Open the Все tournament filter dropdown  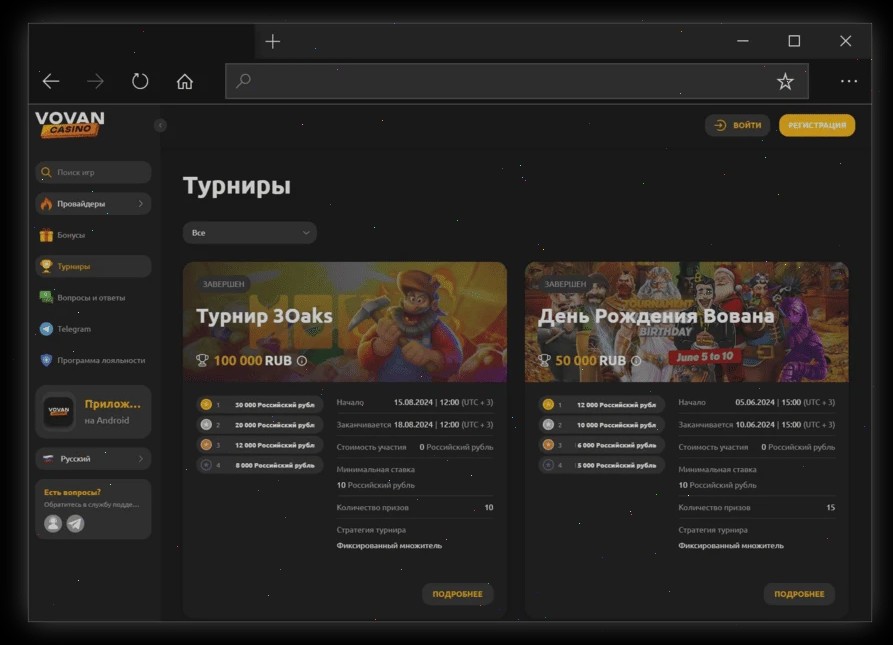249,233
